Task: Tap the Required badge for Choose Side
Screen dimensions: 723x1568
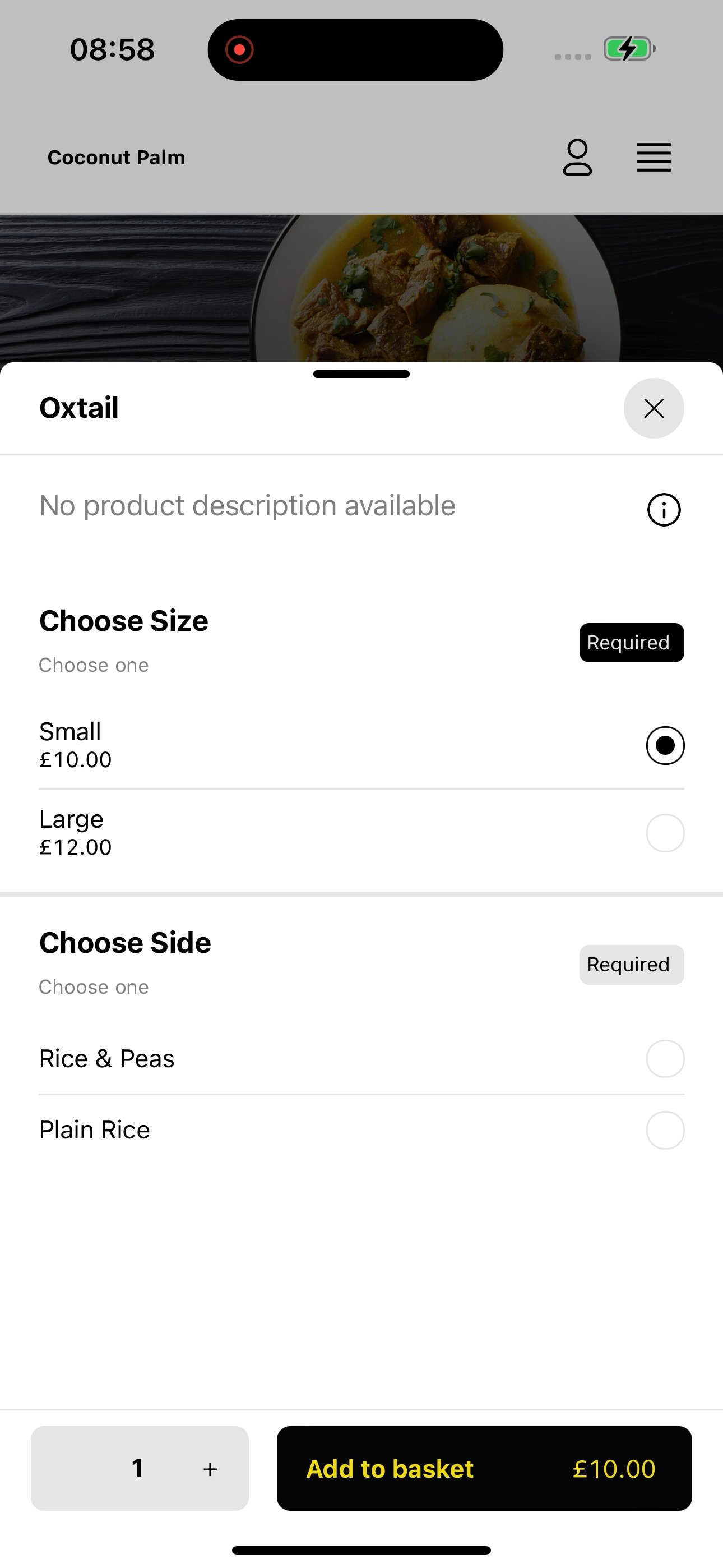Action: tap(632, 964)
